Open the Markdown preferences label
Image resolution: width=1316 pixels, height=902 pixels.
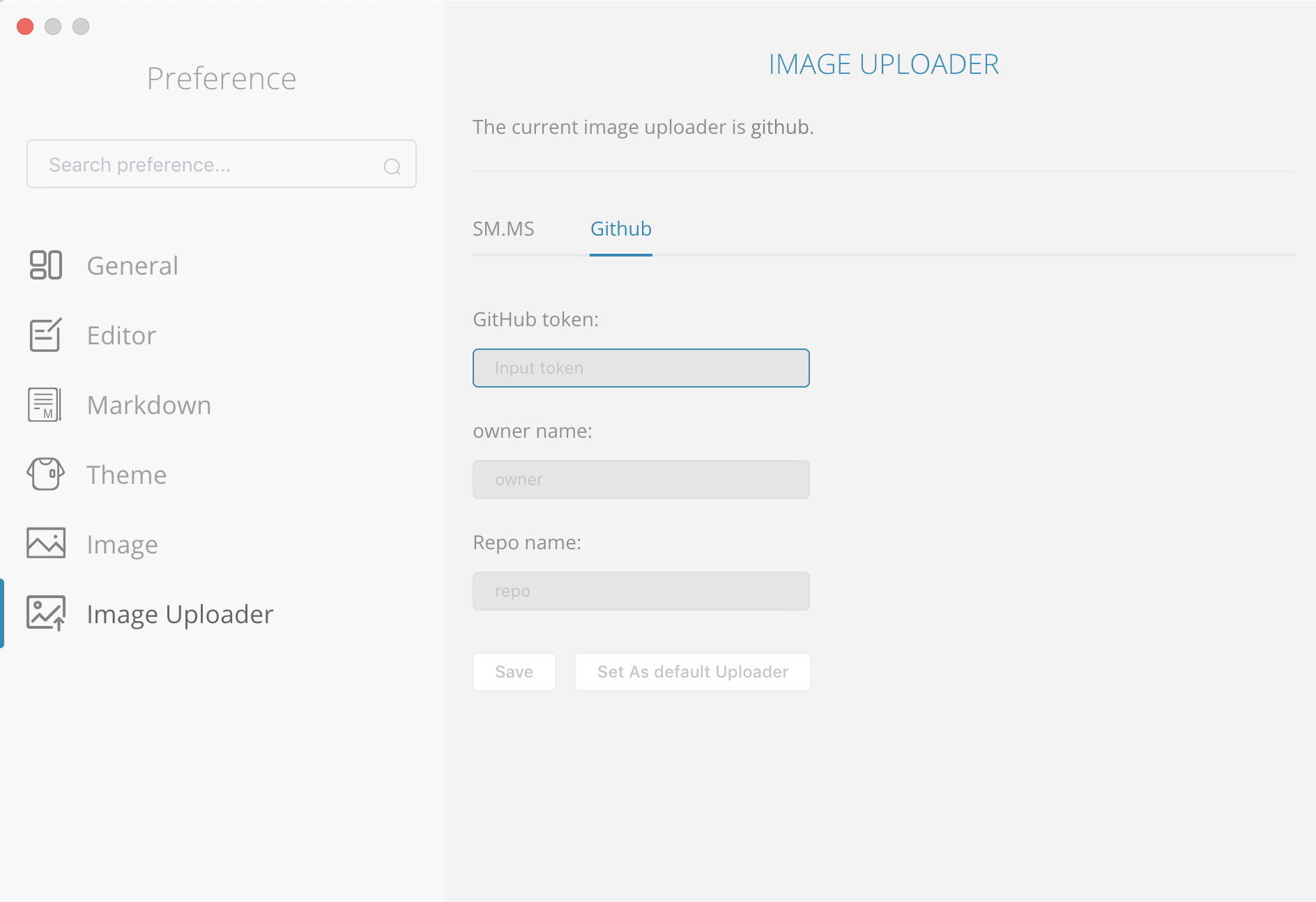coord(149,406)
